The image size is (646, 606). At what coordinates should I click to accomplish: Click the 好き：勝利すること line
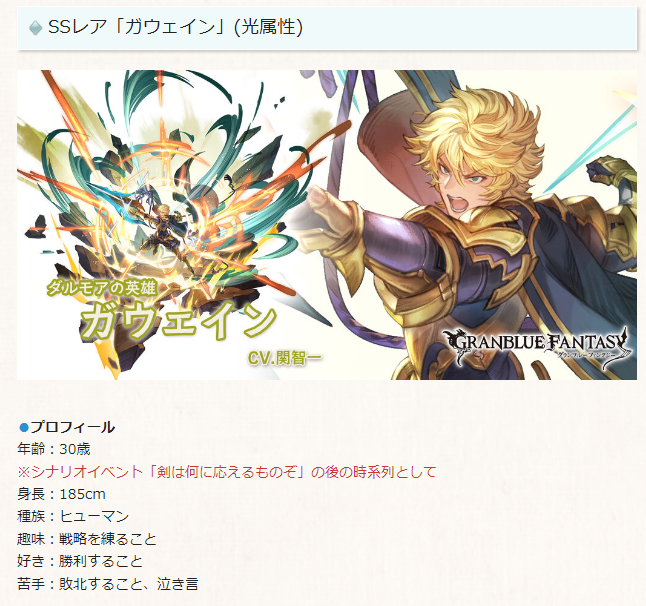coord(80,561)
